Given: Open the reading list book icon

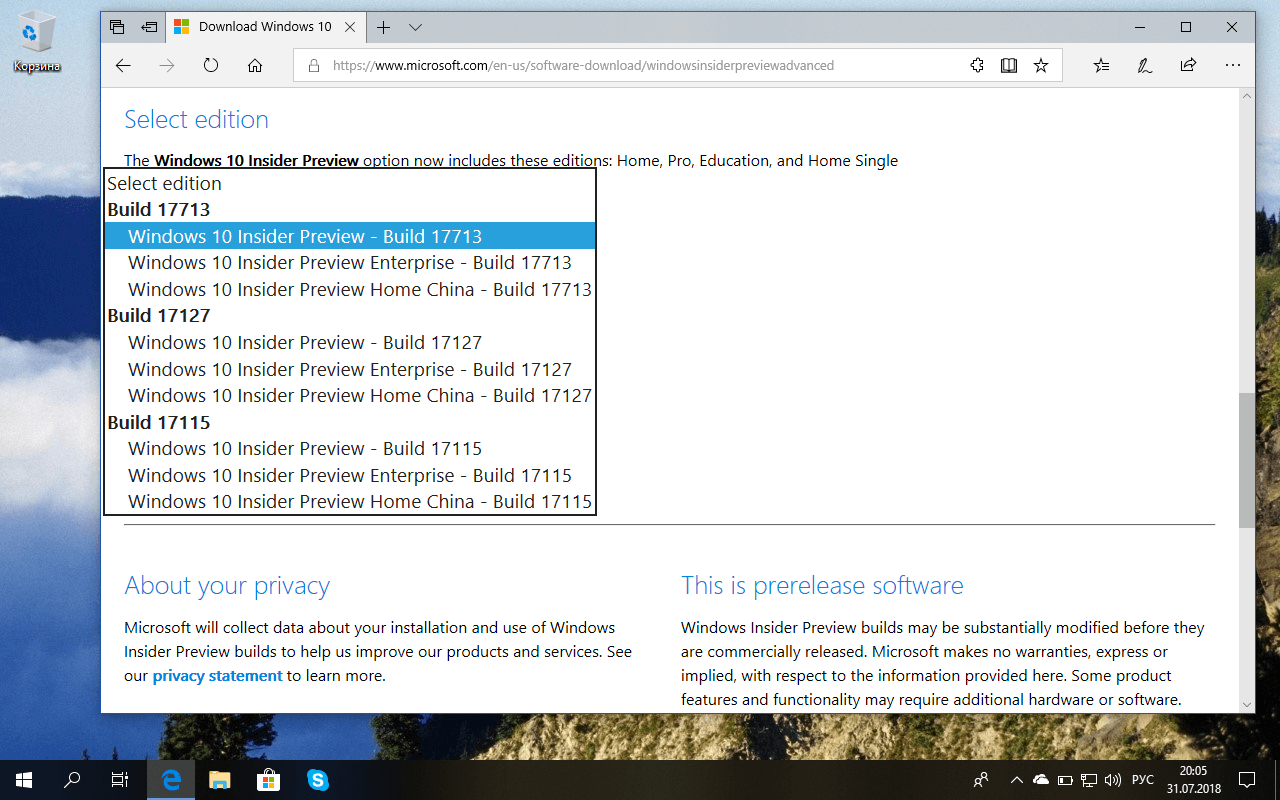Looking at the screenshot, I should tap(1008, 64).
